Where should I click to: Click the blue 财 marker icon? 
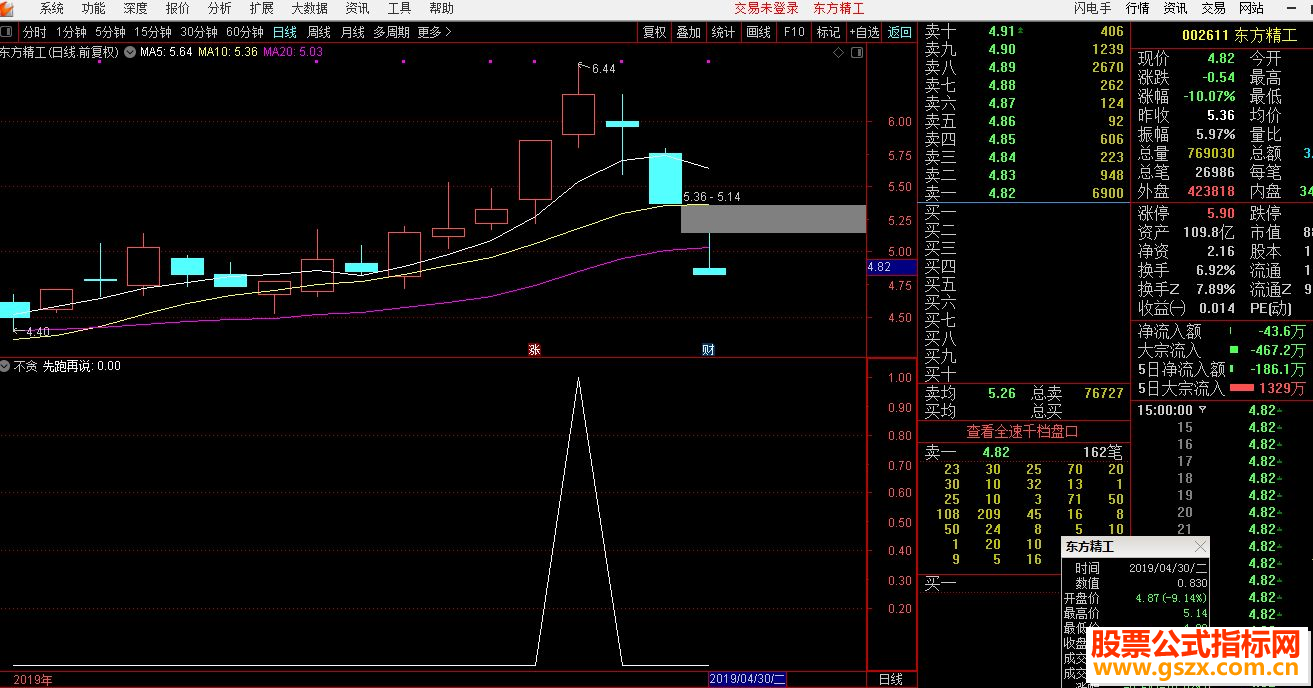click(708, 349)
